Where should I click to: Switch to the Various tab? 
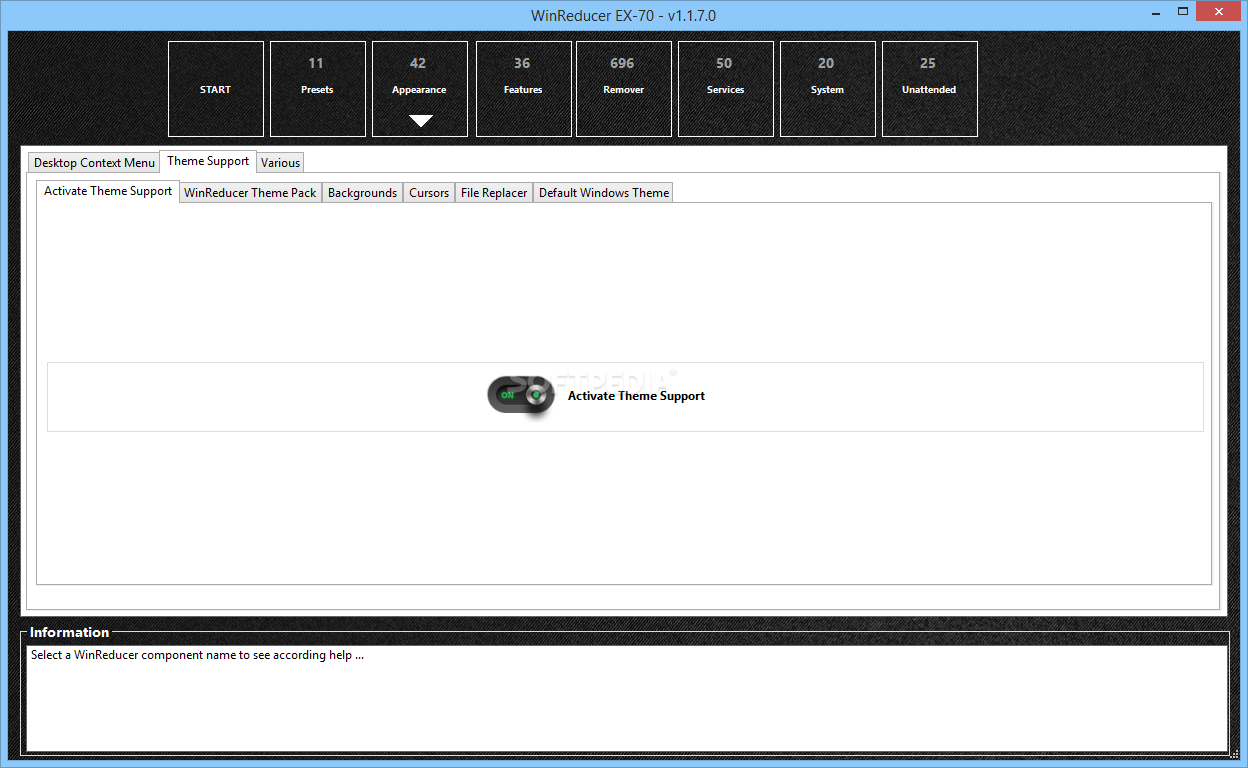pos(280,163)
